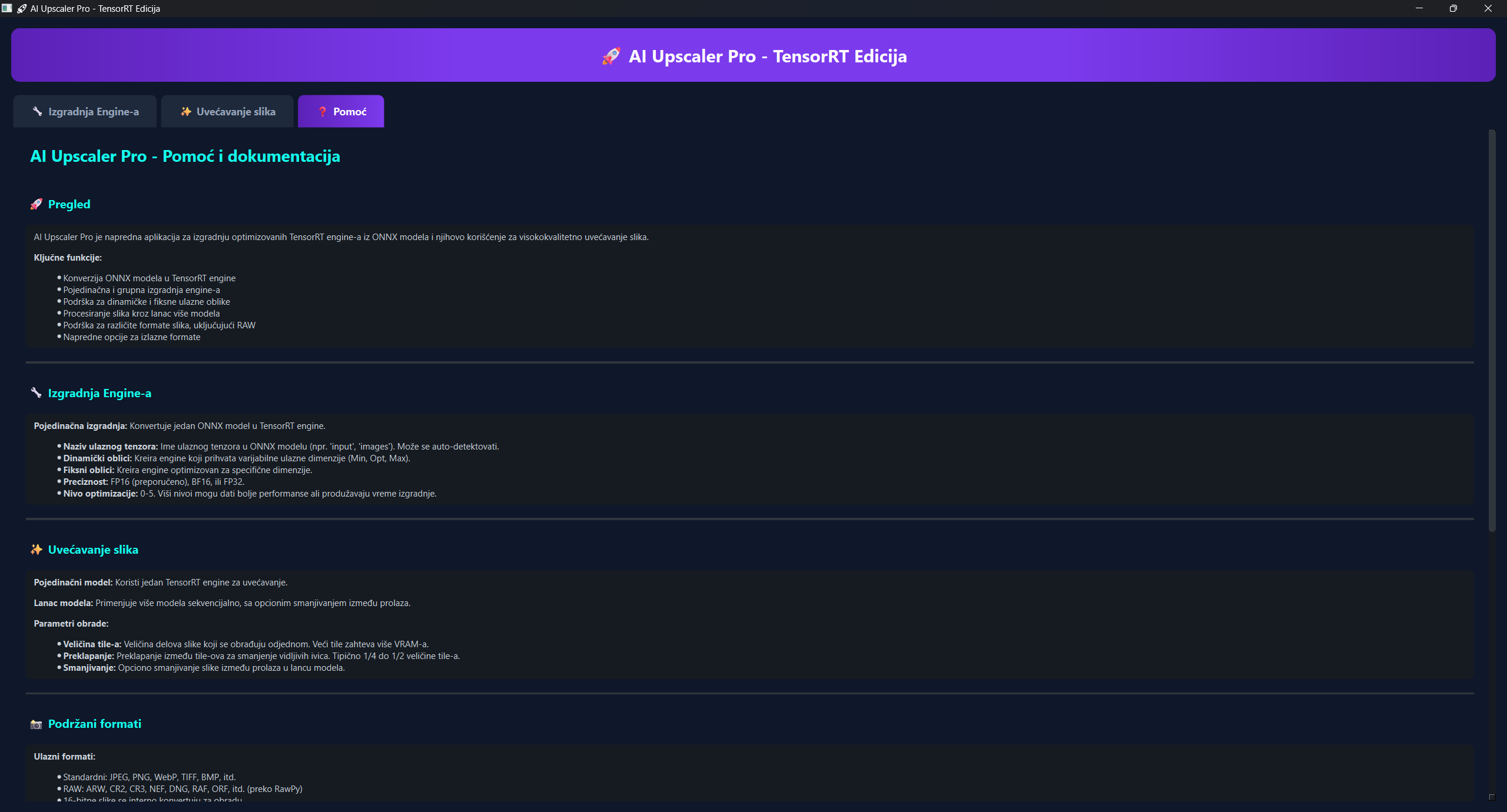Click the 'Pojedinačni model:' paragraph
1507x812 pixels.
[x=161, y=583]
